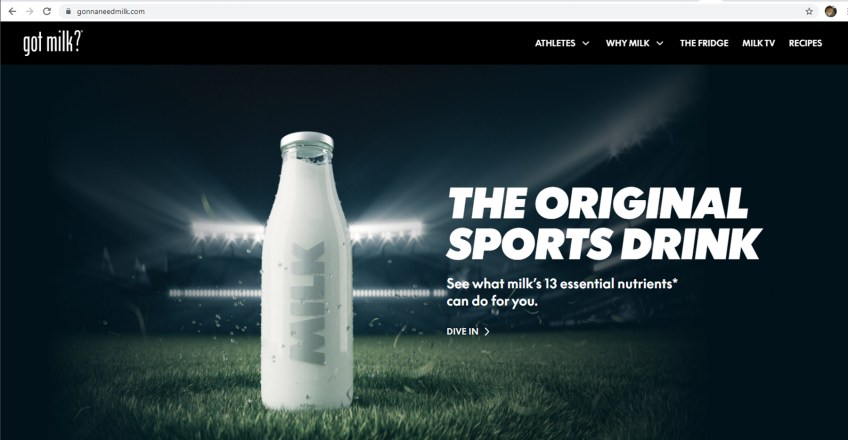
Task: Open the ATHLETES menu
Action: tap(555, 43)
